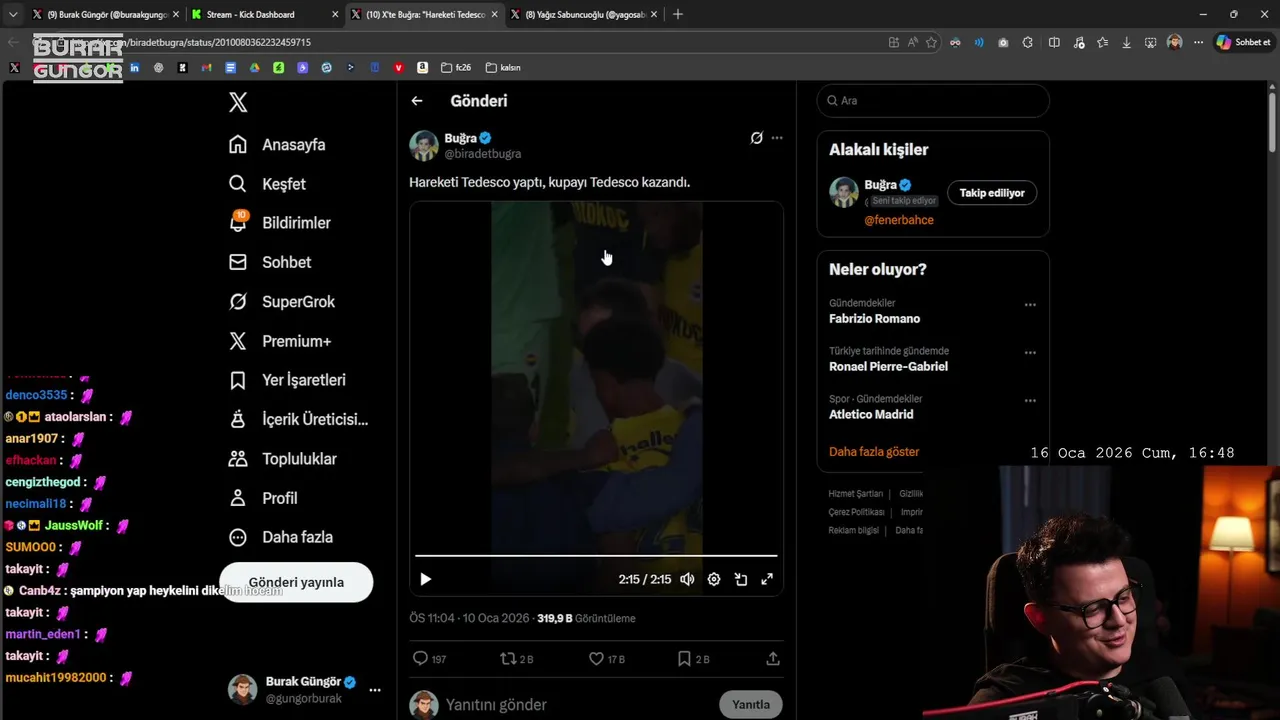Reply using the comment icon with 197
Screen dimensions: 1280x720
430,659
